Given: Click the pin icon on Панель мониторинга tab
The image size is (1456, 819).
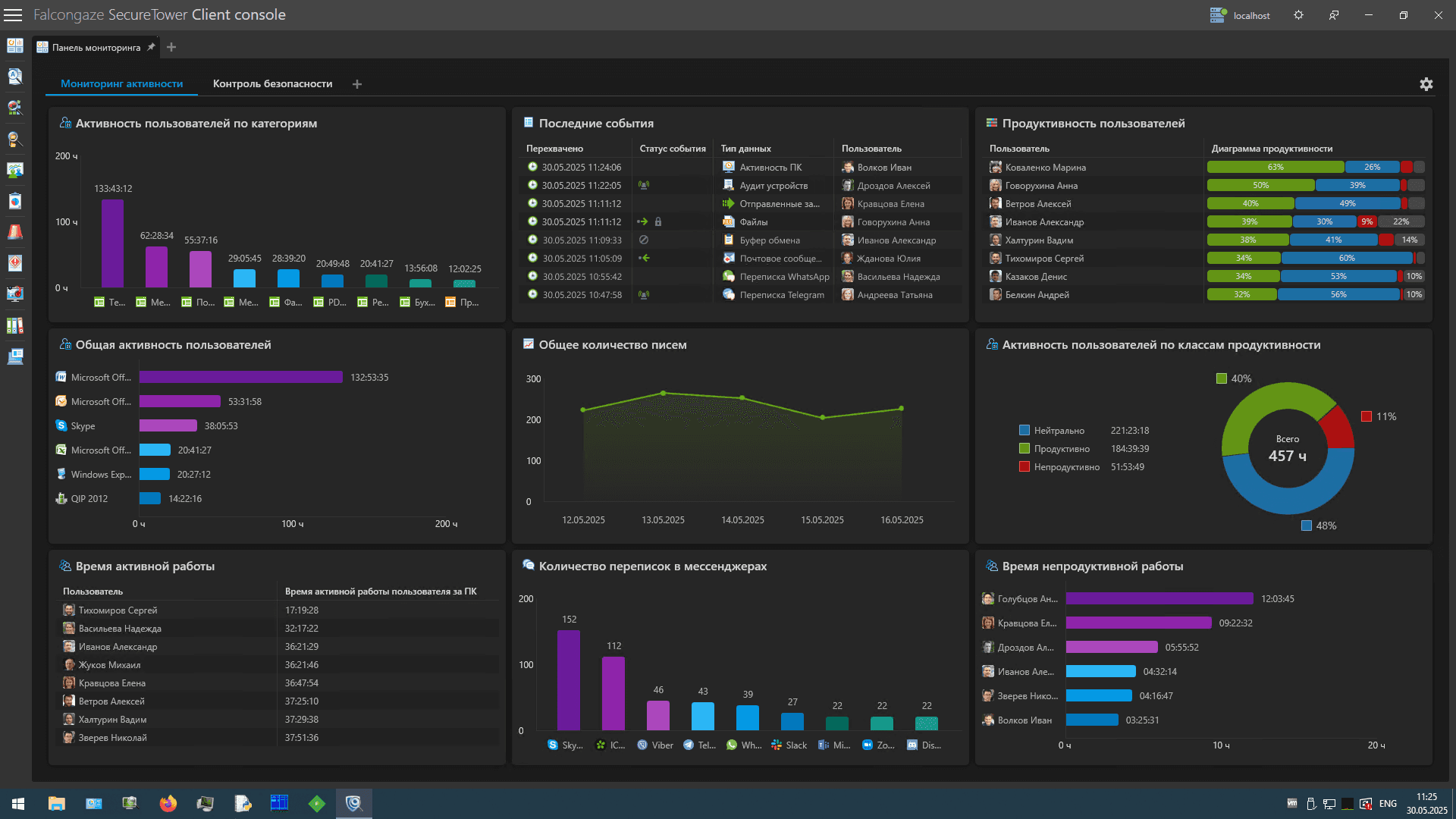Looking at the screenshot, I should (x=151, y=47).
